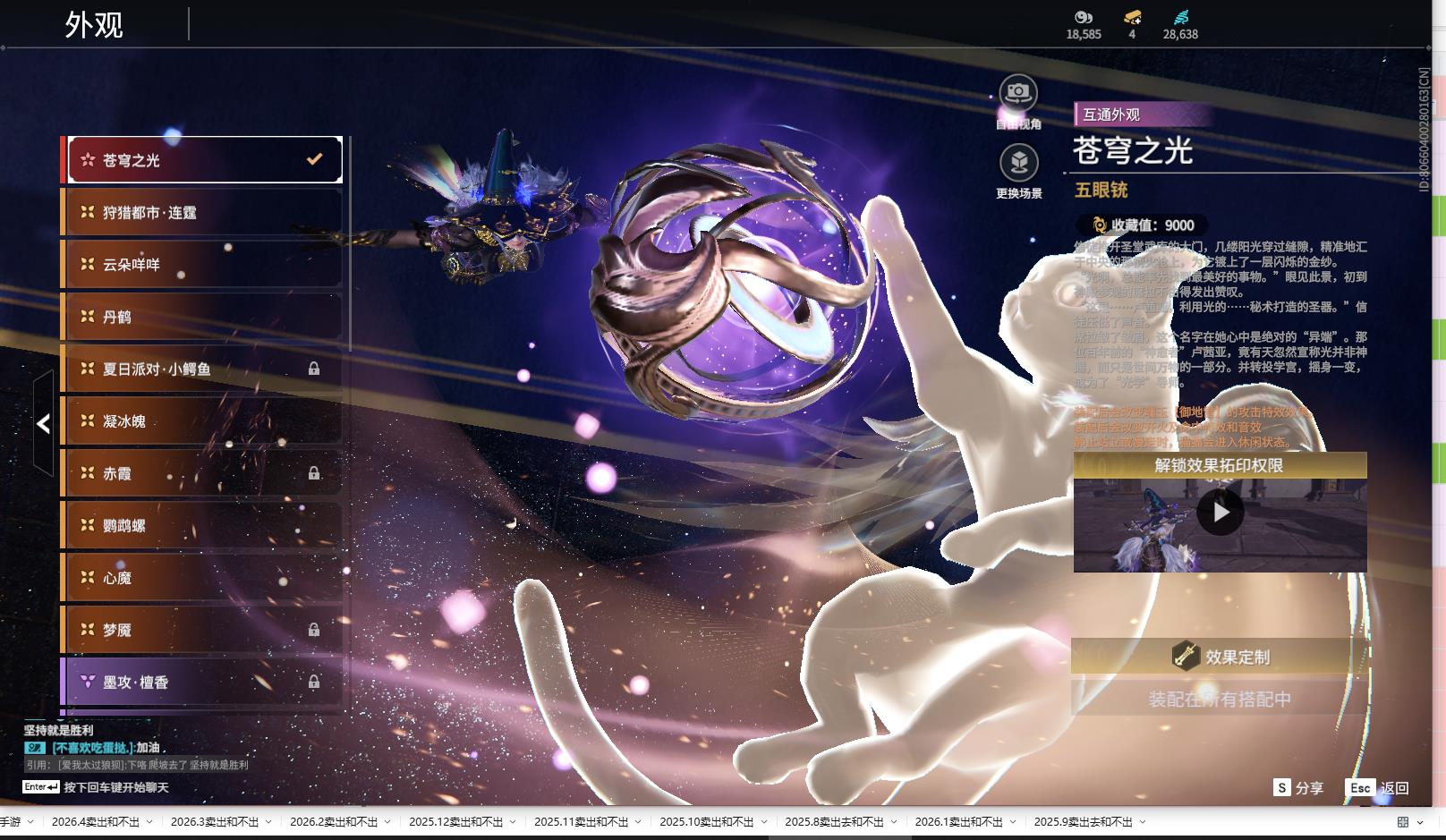The width and height of the screenshot is (1446, 840).
Task: Expand dropdown next to 2025.12卖出和不出 tab
Action: coord(513,822)
